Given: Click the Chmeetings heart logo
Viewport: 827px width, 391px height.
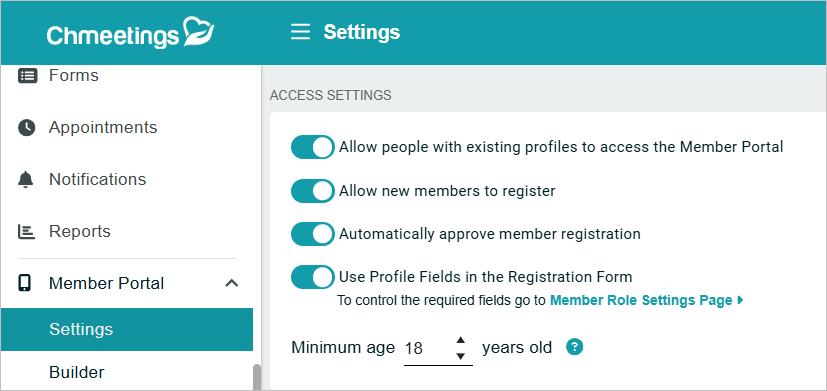Looking at the screenshot, I should [198, 32].
